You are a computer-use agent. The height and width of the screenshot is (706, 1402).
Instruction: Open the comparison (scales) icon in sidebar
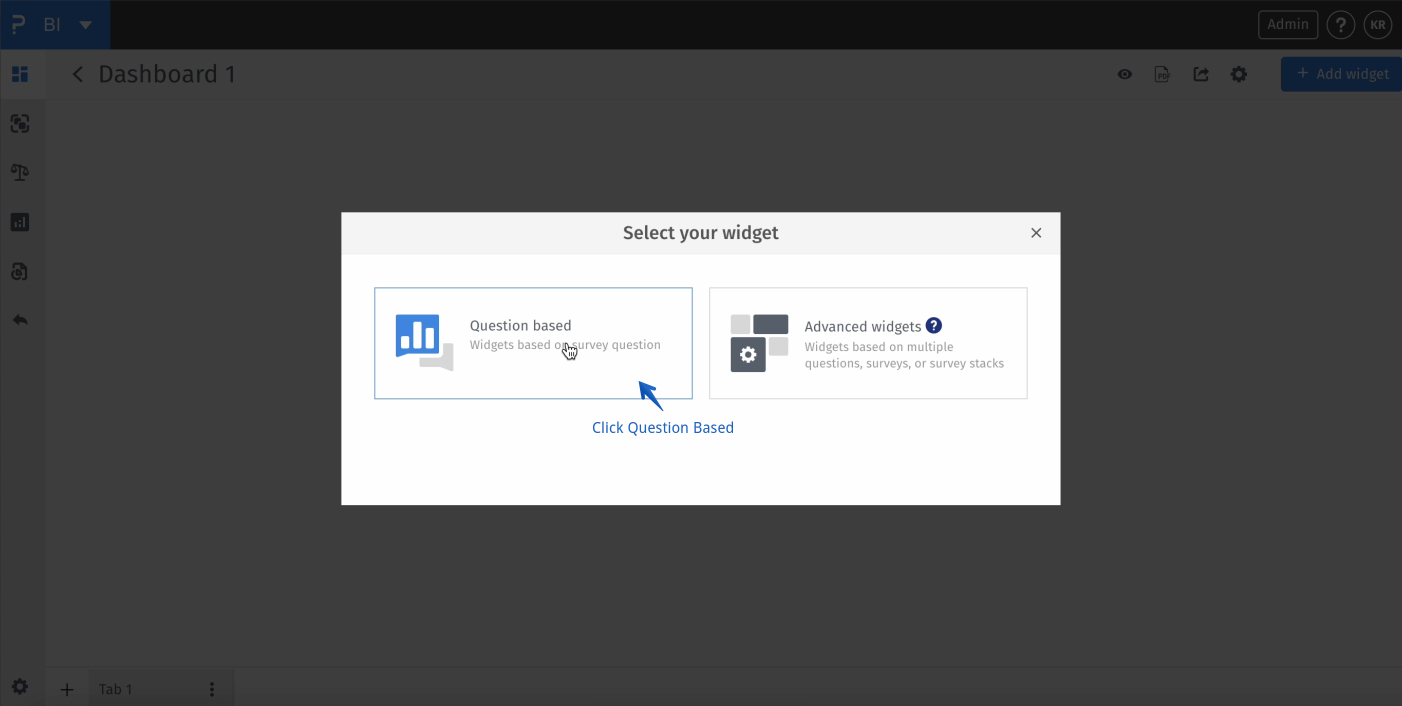point(20,172)
